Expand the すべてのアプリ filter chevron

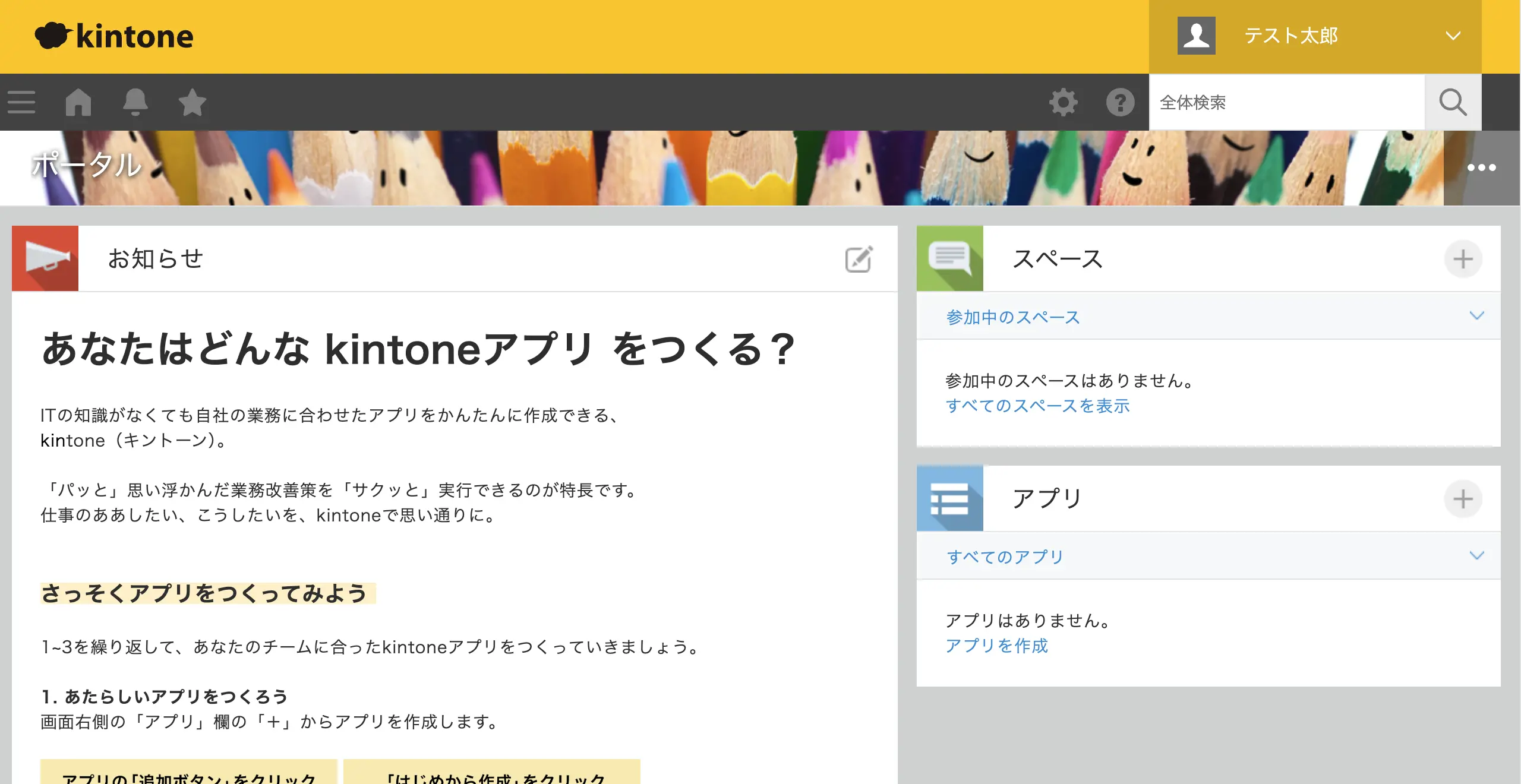(1476, 555)
